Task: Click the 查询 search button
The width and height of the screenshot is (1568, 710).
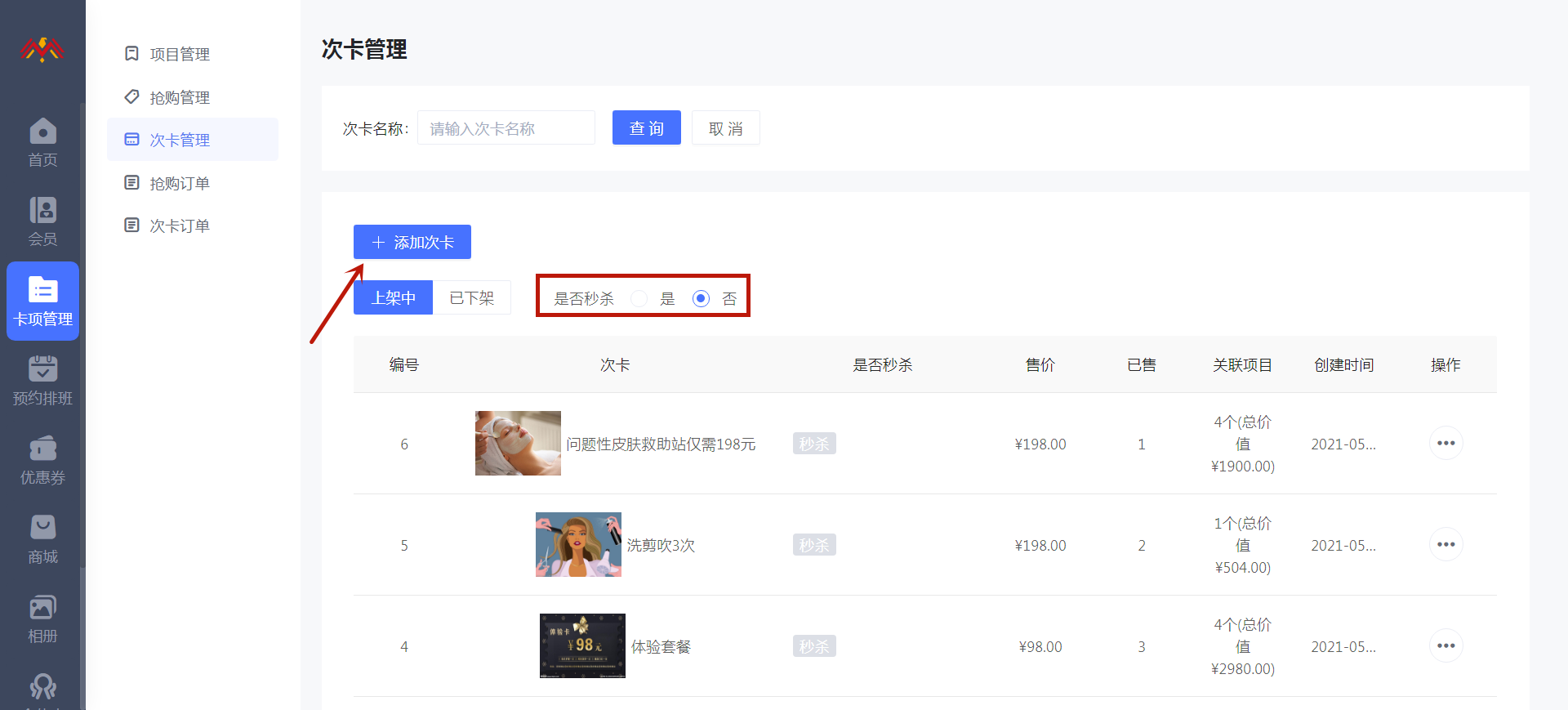Action: click(647, 128)
